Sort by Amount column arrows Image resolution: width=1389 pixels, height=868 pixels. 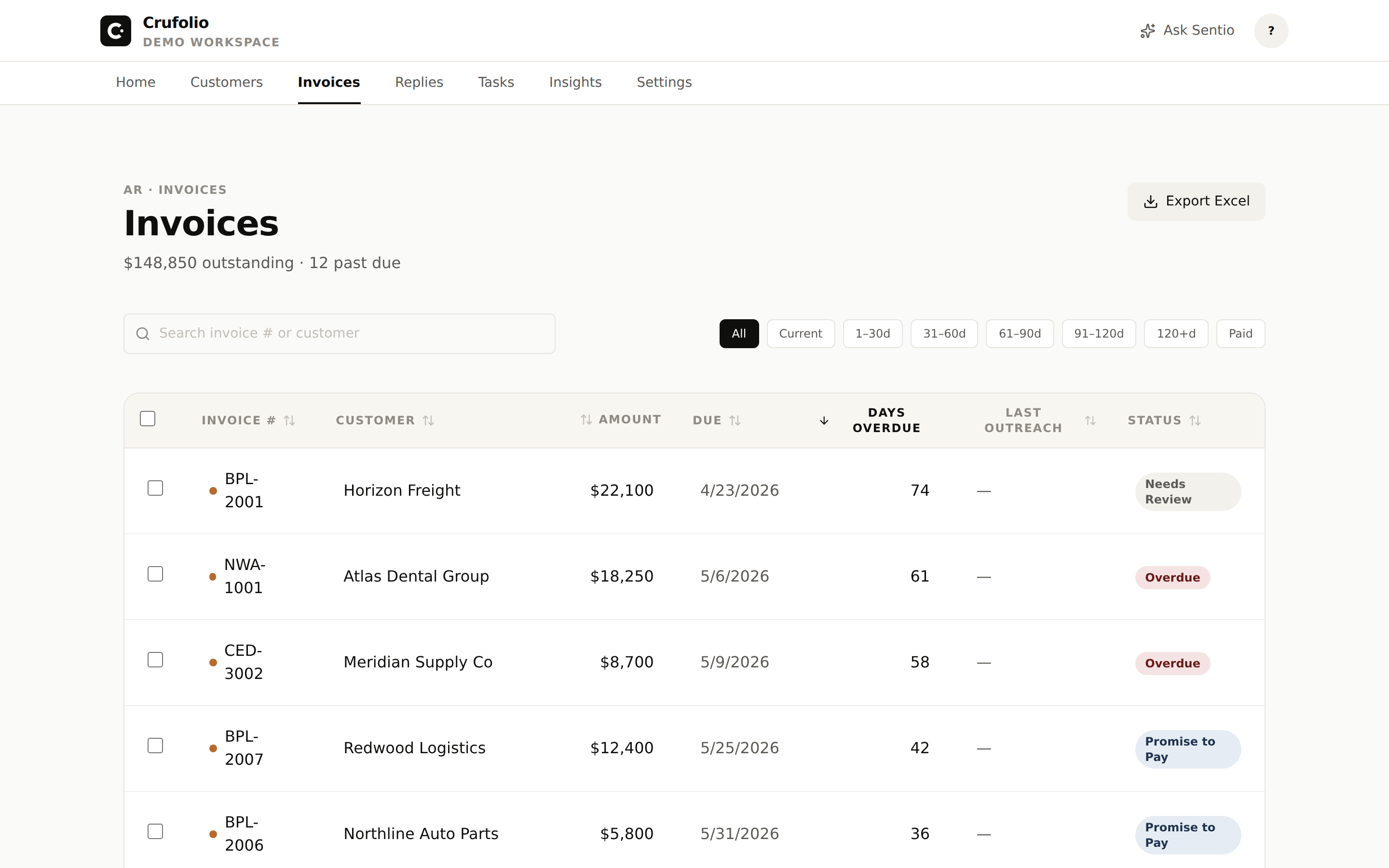pos(586,420)
